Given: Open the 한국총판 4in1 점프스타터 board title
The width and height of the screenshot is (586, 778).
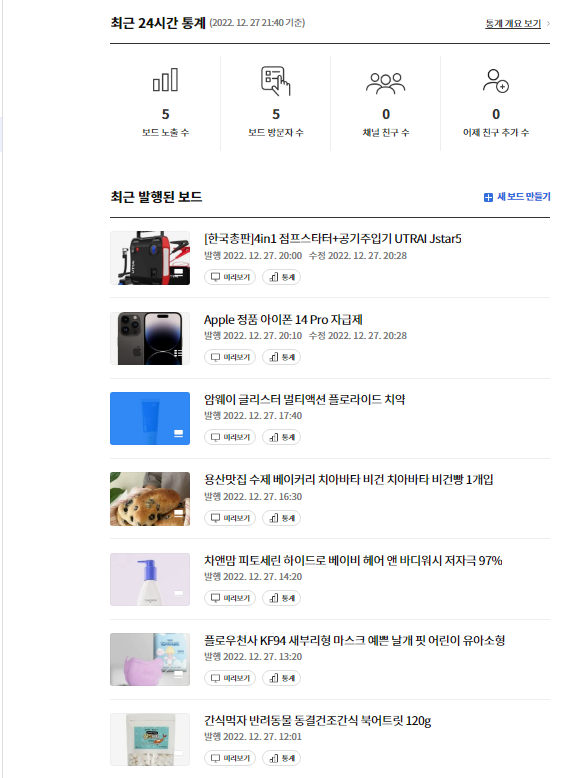Looking at the screenshot, I should [x=332, y=239].
